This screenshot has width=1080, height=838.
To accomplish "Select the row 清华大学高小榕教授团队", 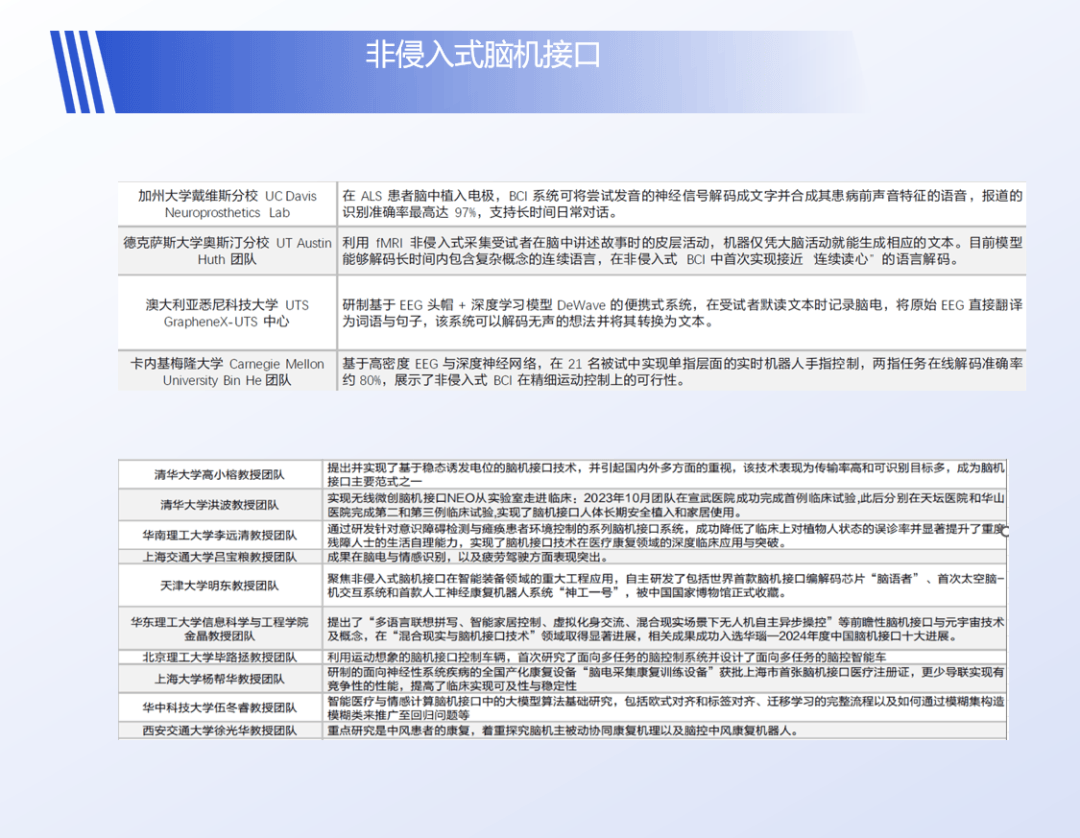I will (563, 474).
